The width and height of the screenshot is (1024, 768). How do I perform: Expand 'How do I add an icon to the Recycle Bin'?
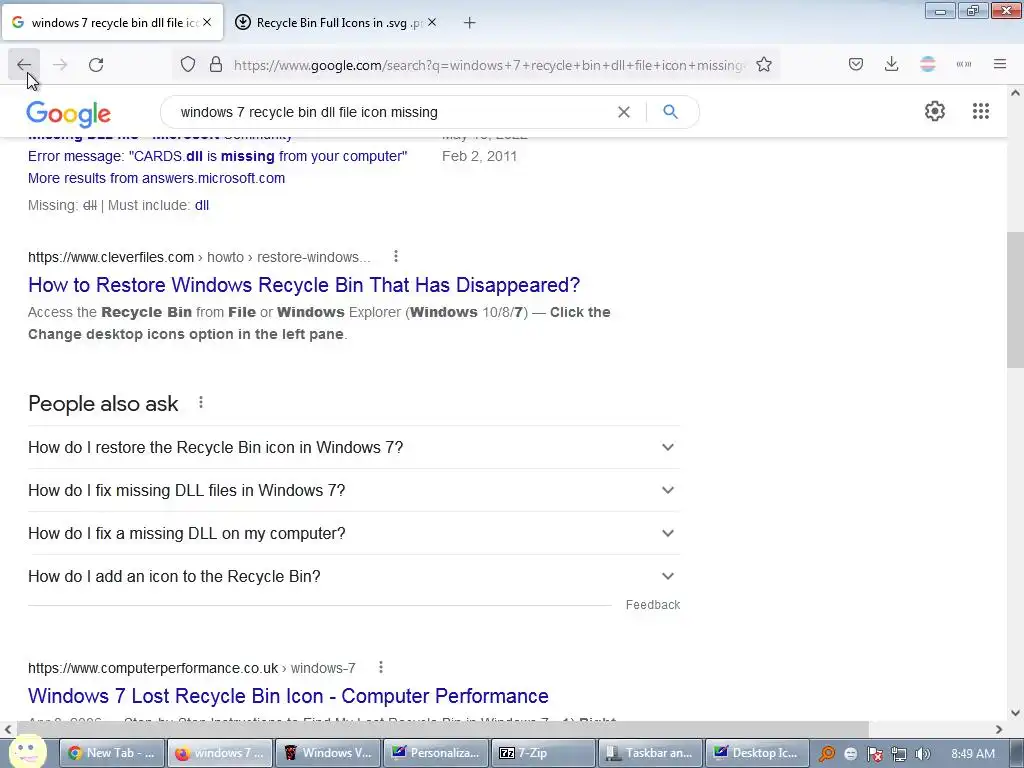(353, 577)
